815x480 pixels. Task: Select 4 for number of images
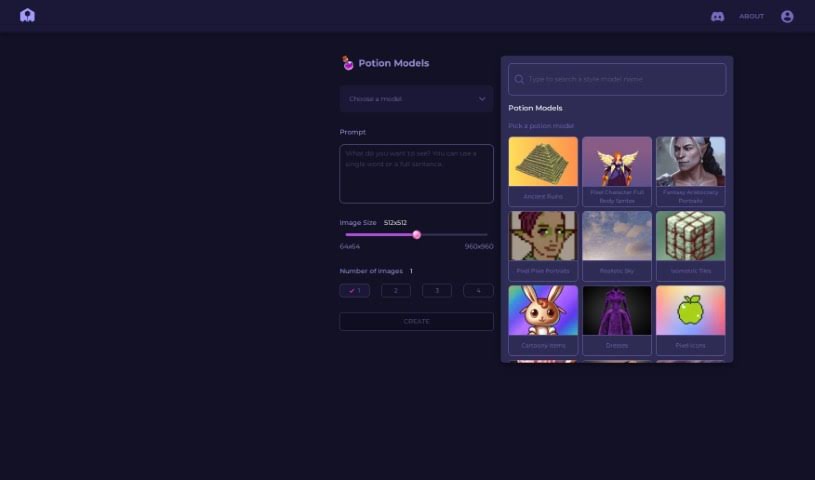[478, 291]
